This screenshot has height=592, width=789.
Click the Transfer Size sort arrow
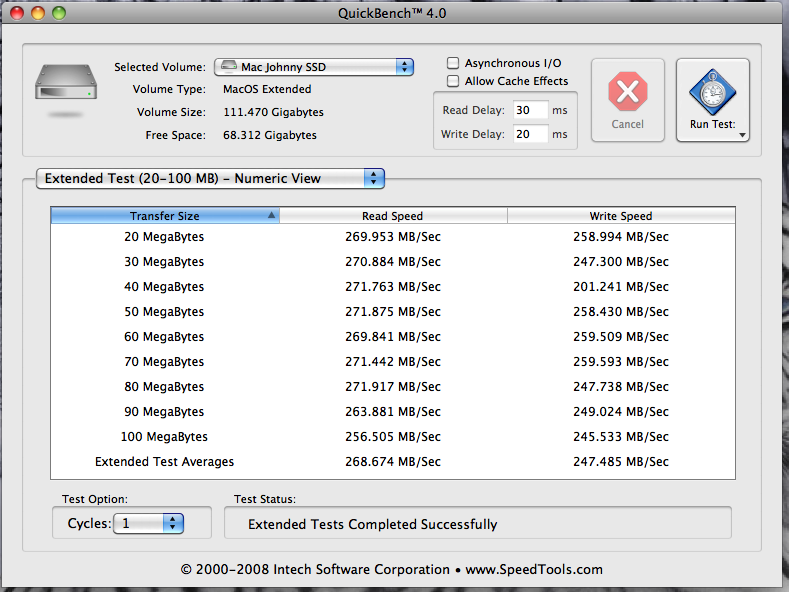[271, 215]
